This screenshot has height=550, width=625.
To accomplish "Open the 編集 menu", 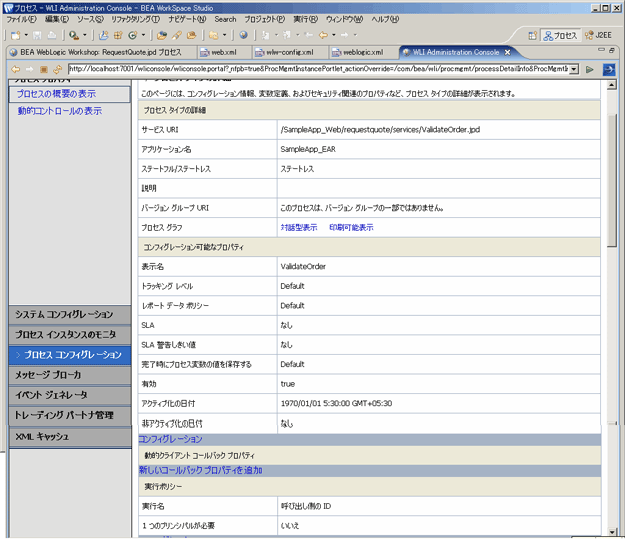I will (57, 19).
